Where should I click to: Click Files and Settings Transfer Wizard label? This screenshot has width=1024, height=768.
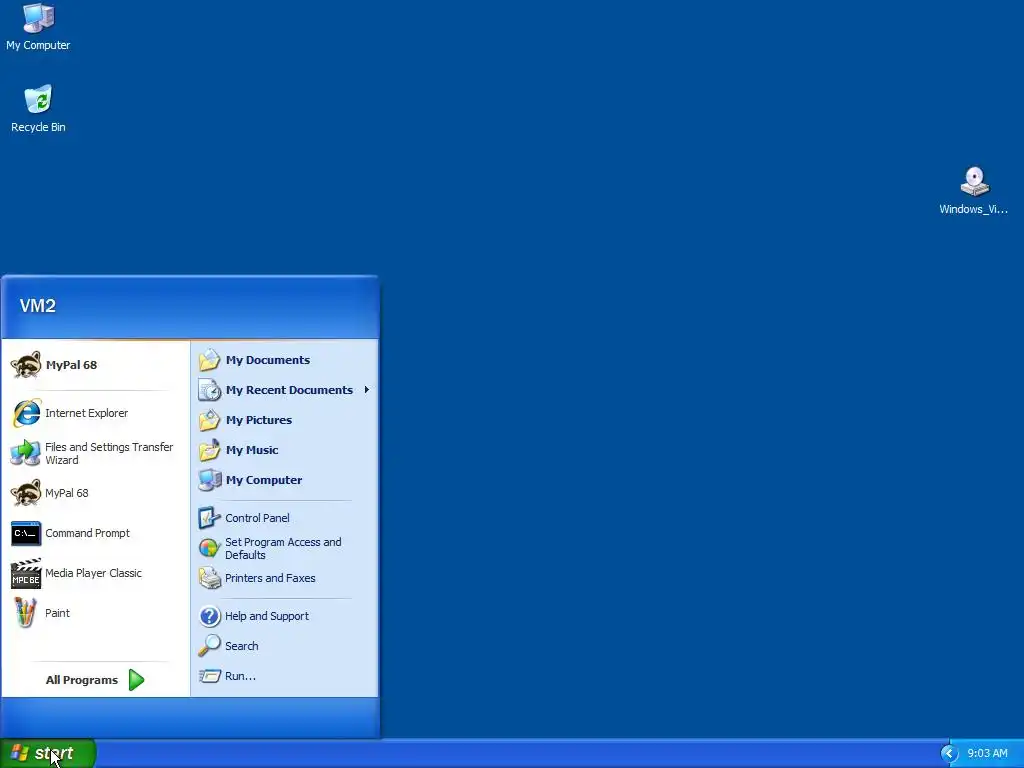pos(109,453)
